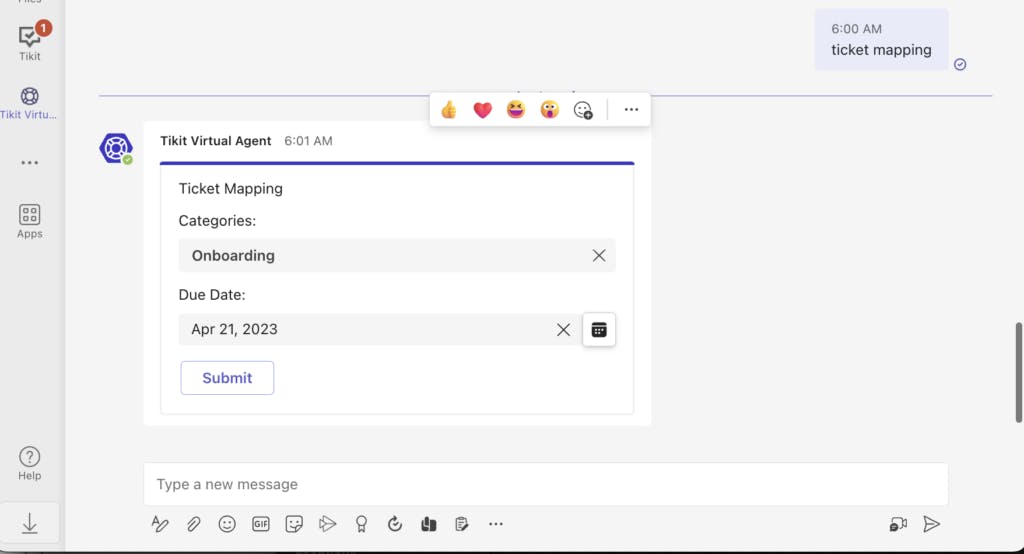React with red heart emoji

pyautogui.click(x=483, y=110)
